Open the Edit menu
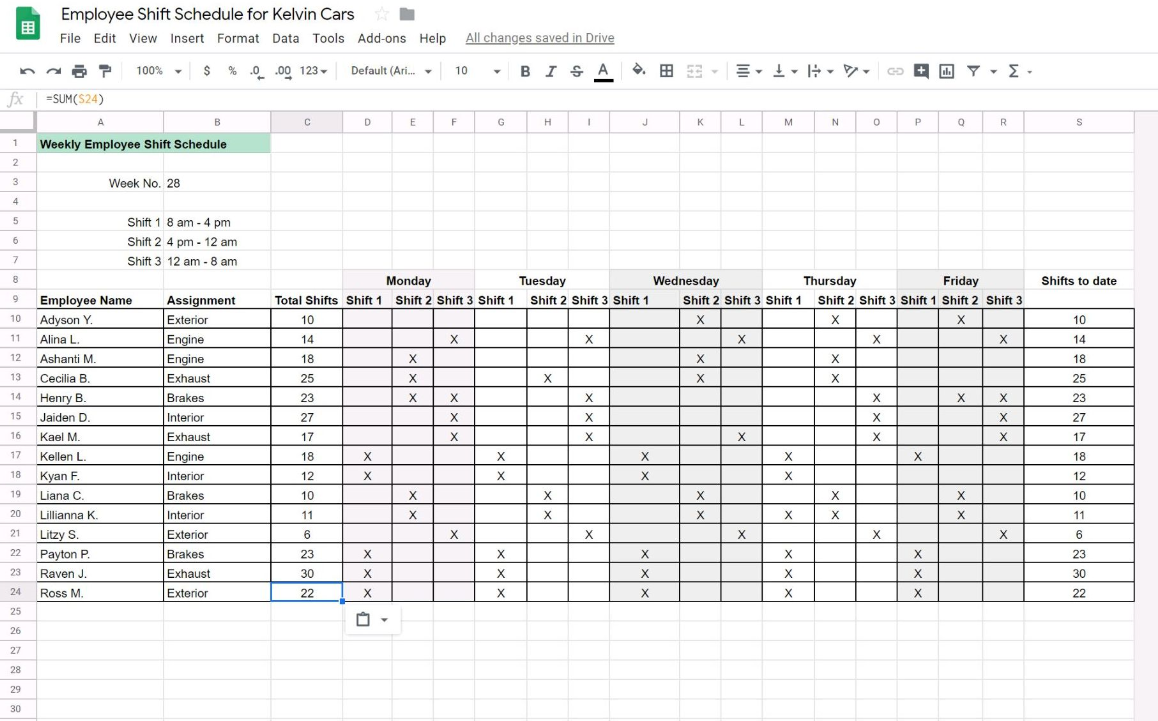This screenshot has height=721, width=1158. pos(104,38)
